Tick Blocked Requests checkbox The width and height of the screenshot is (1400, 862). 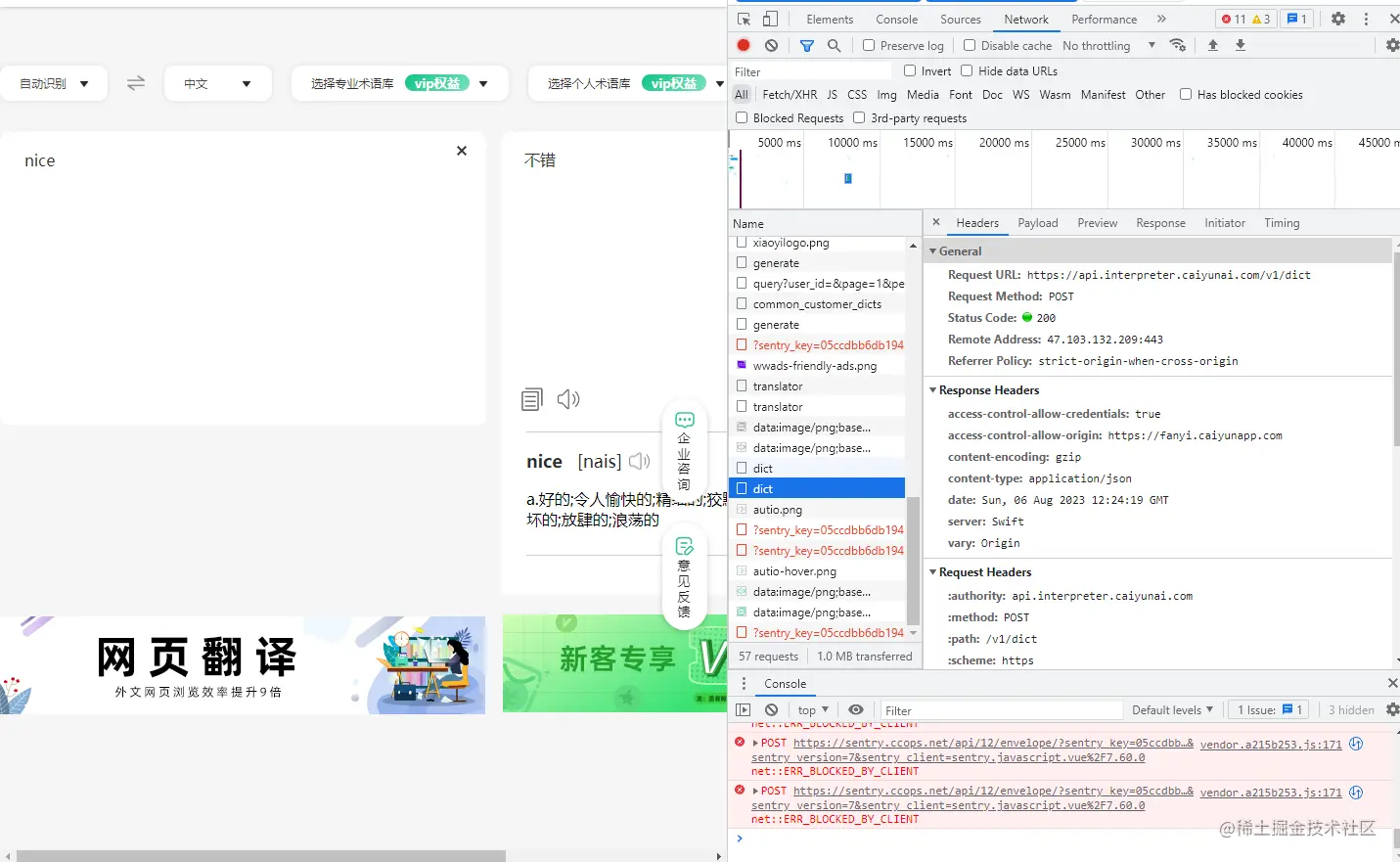coord(742,117)
